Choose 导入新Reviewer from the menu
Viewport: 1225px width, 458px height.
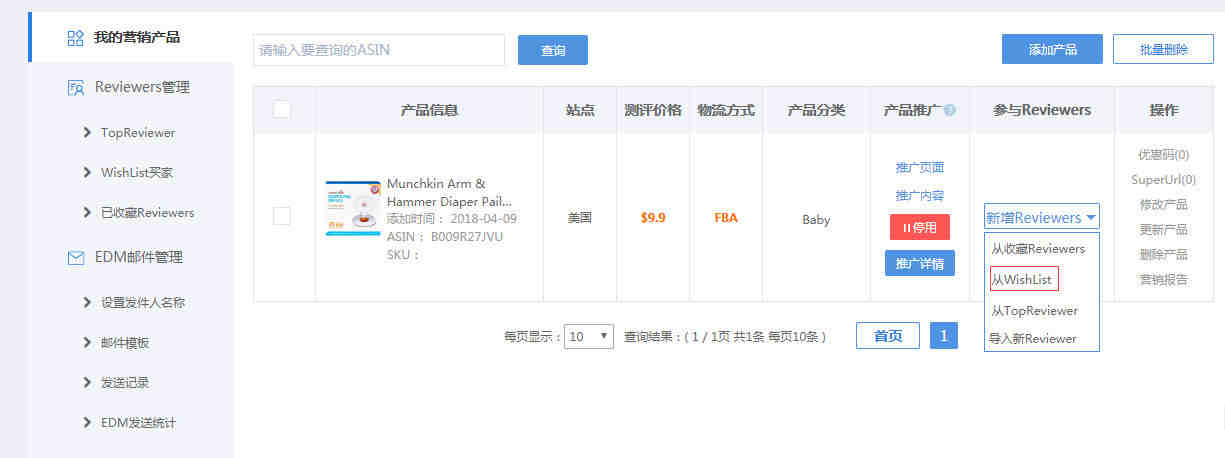1033,339
